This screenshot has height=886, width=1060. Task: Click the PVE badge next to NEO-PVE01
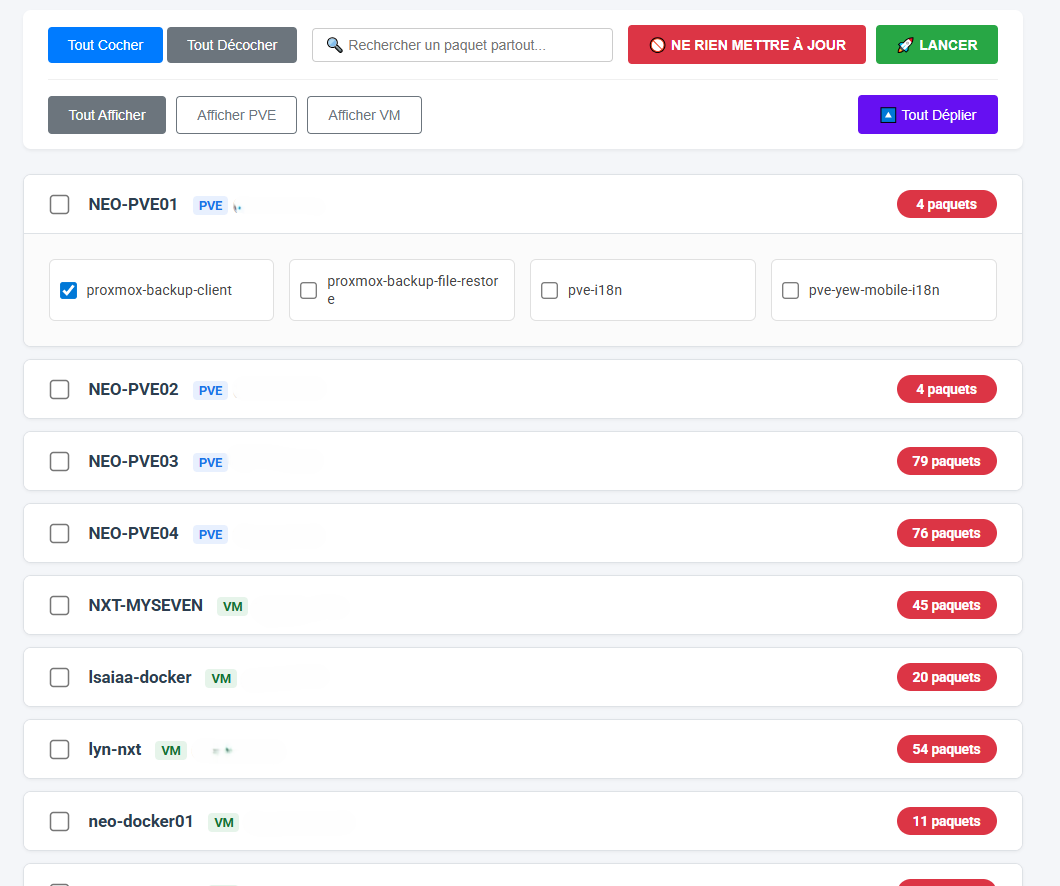(210, 206)
